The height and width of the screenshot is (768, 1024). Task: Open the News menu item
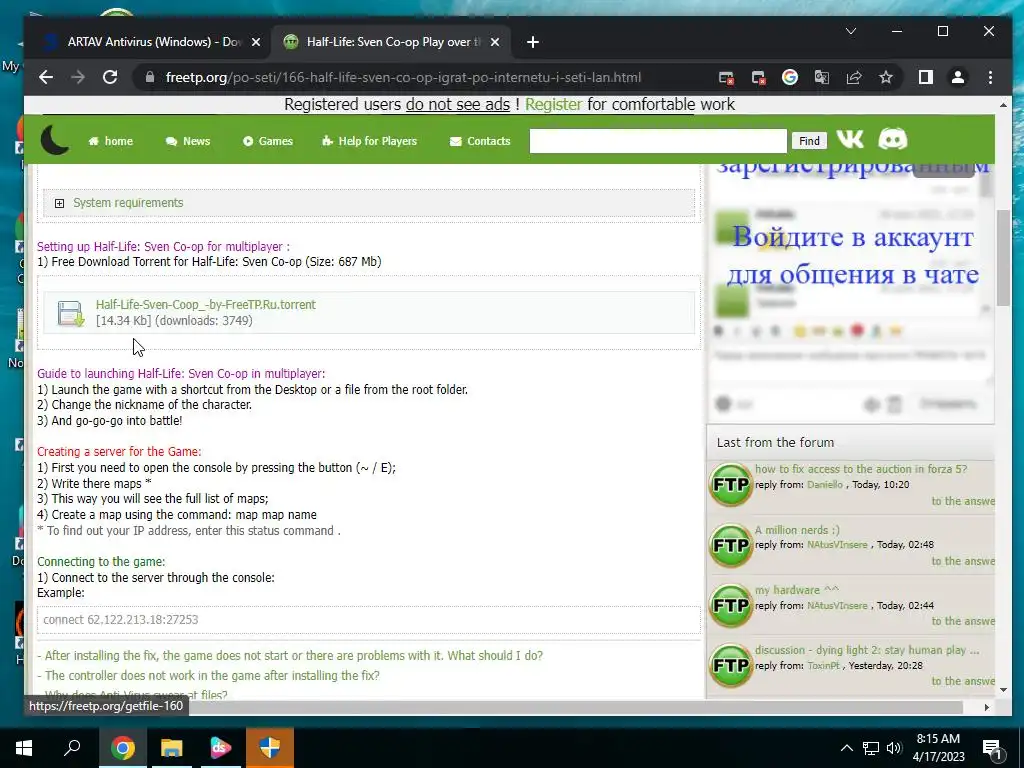[x=188, y=141]
